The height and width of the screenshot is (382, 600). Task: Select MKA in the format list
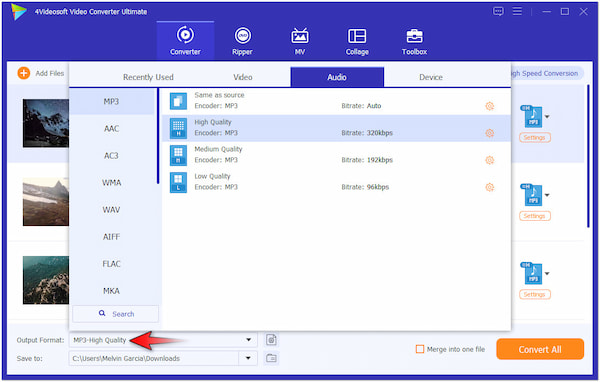[x=111, y=291]
